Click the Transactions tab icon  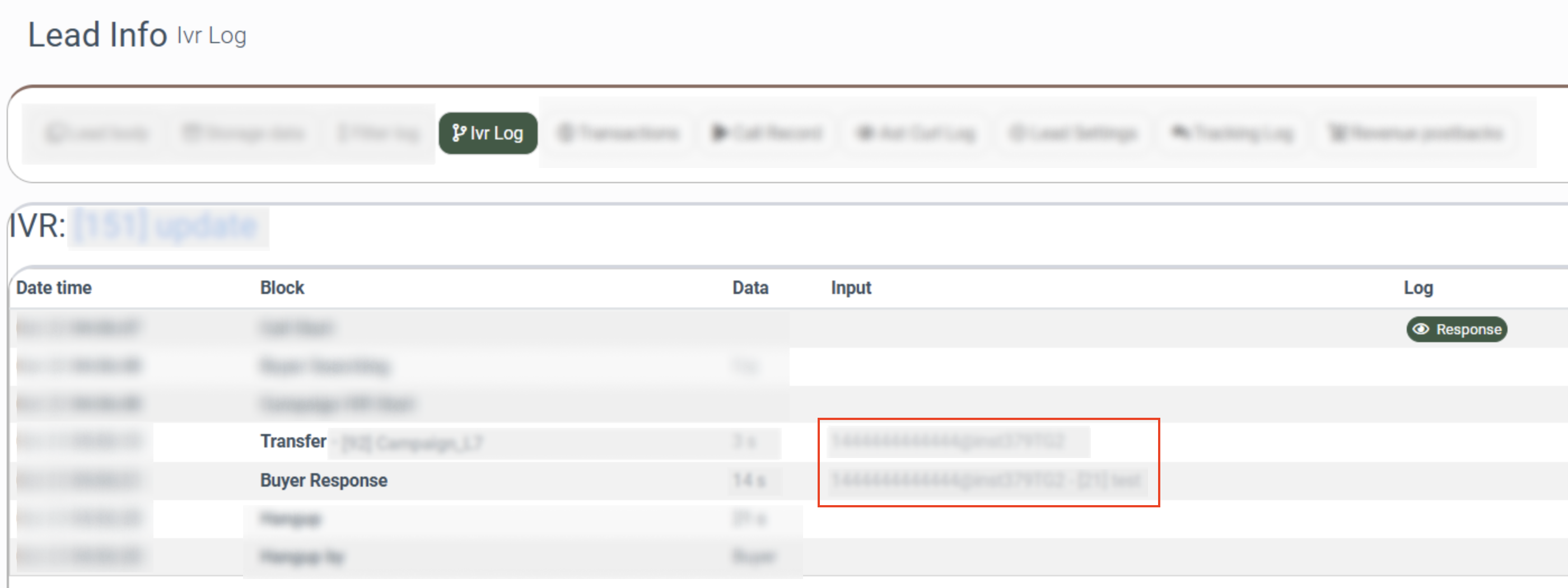pyautogui.click(x=566, y=133)
